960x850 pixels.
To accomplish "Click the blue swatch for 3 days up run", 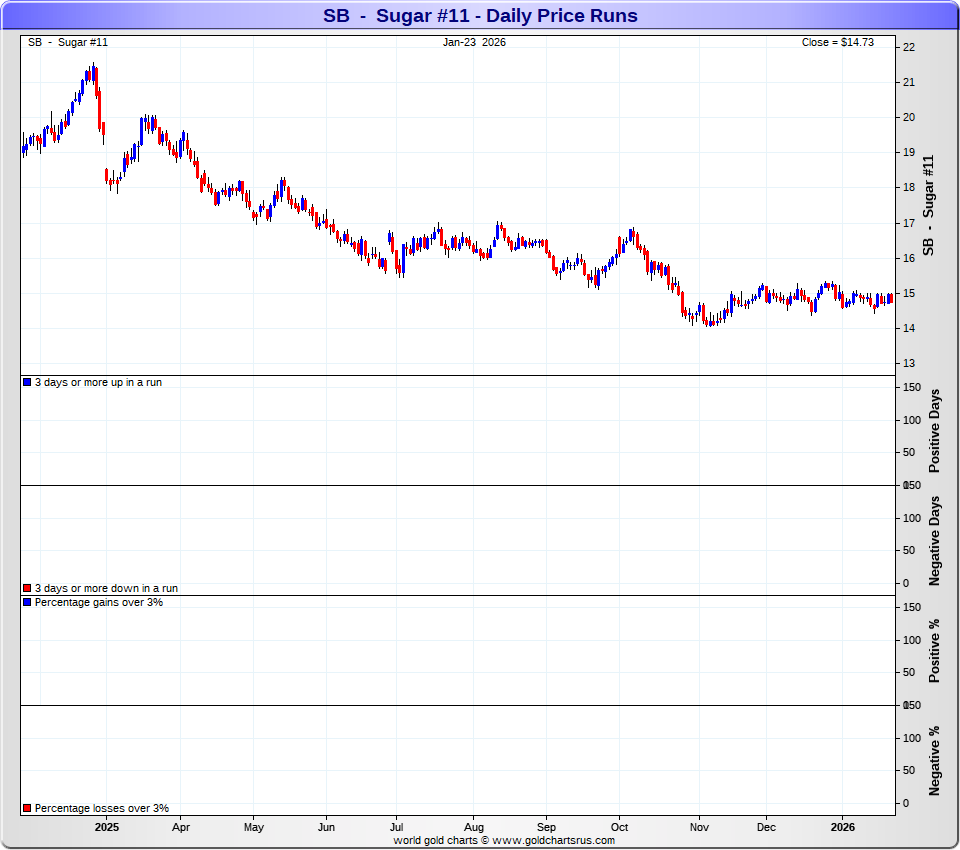I will pyautogui.click(x=27, y=382).
